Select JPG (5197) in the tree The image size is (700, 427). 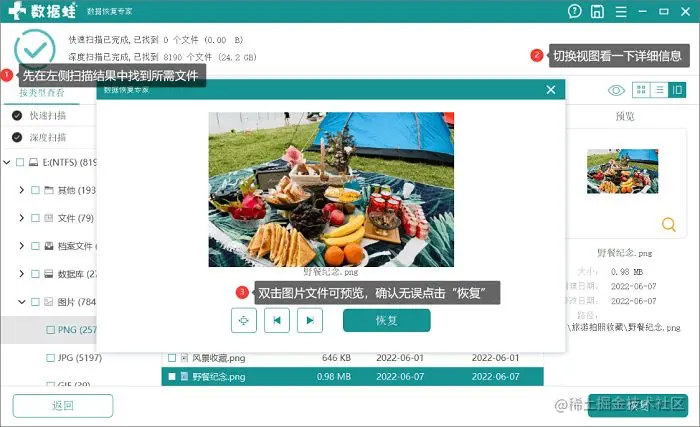[x=80, y=358]
